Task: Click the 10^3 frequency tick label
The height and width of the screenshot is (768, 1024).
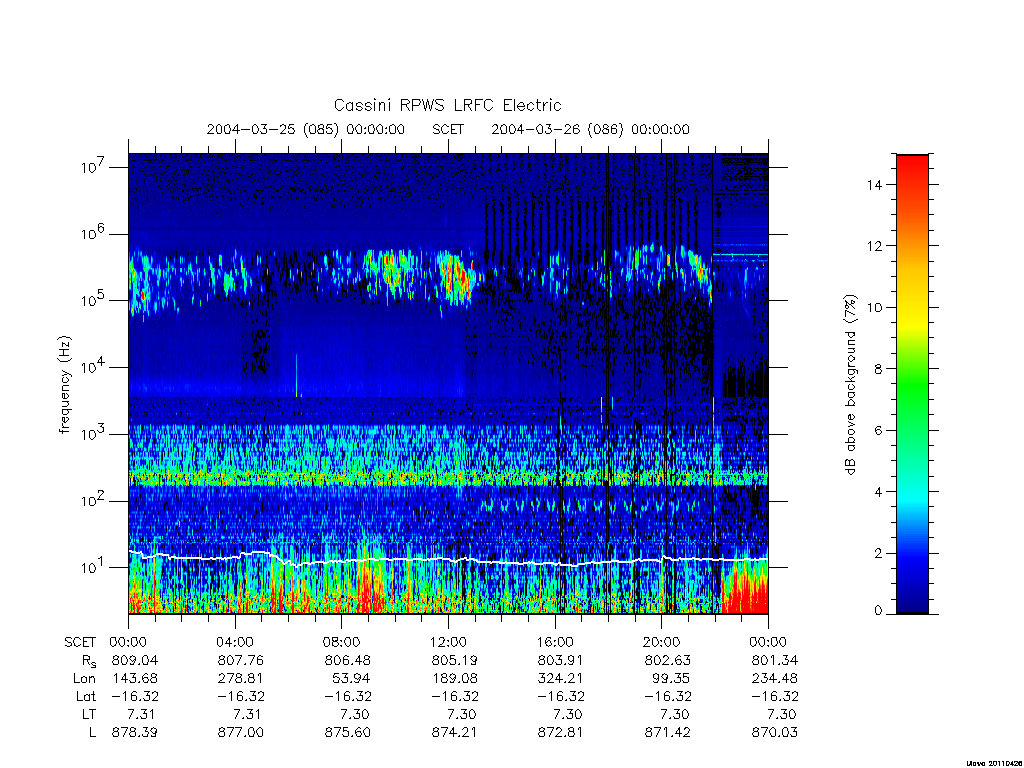Action: pyautogui.click(x=94, y=434)
